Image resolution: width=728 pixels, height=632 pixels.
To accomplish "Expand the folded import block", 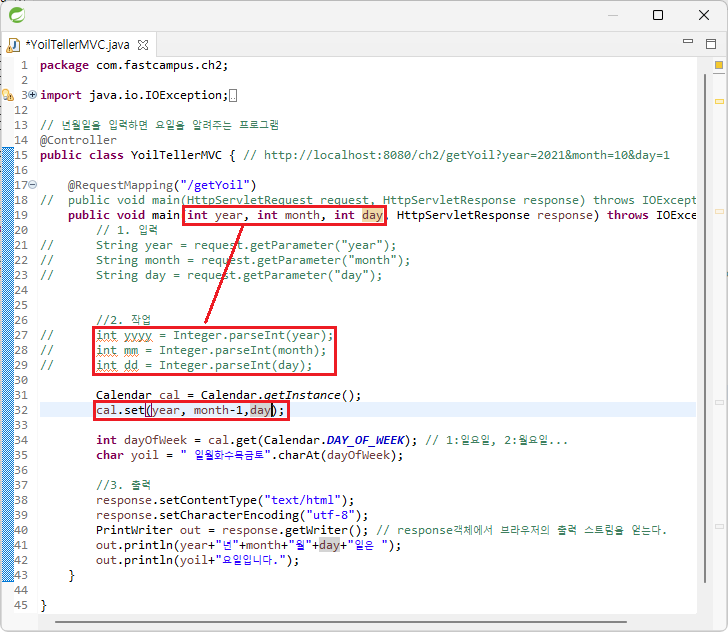I will click(32, 95).
